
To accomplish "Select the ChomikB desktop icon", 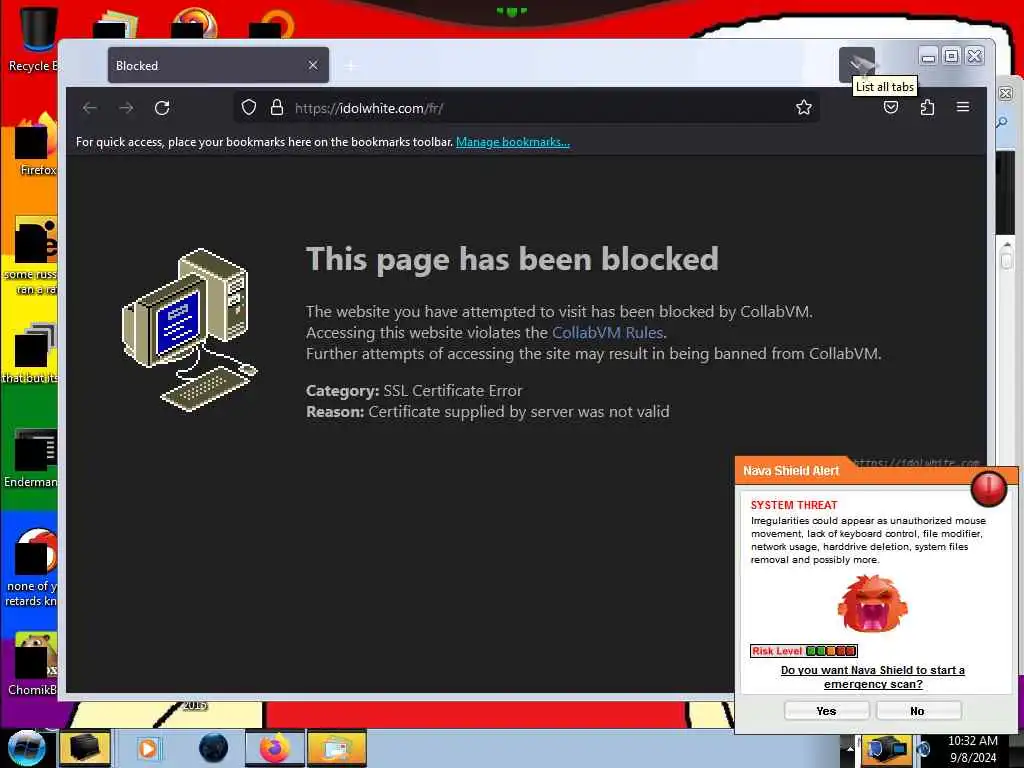I will tap(33, 663).
